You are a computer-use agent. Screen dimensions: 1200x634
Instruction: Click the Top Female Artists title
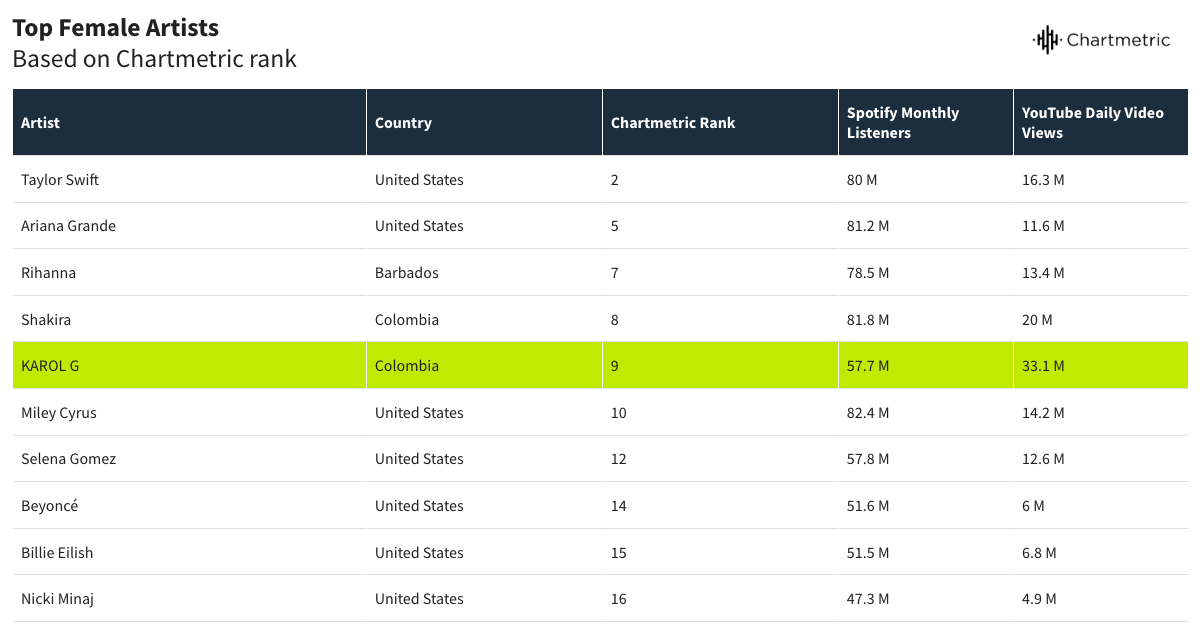[x=115, y=27]
